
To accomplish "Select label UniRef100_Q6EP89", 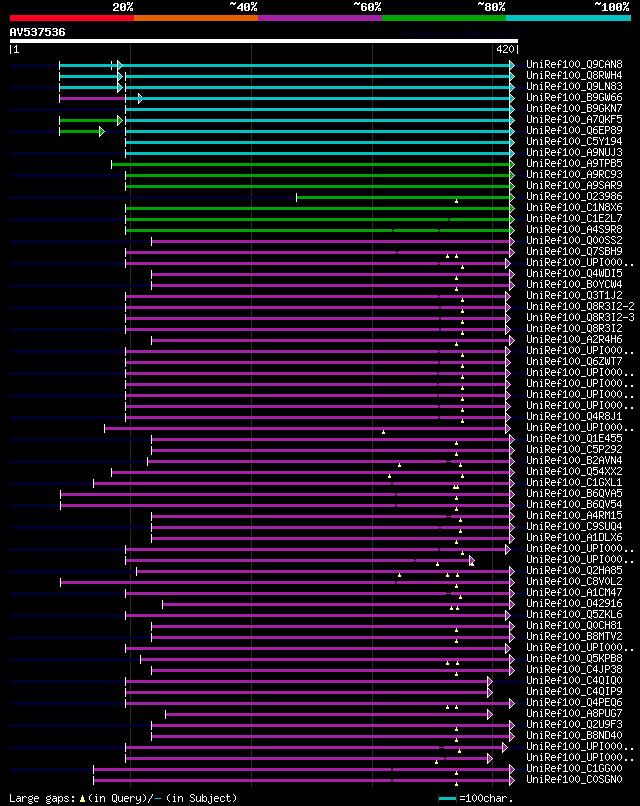I will point(574,131).
